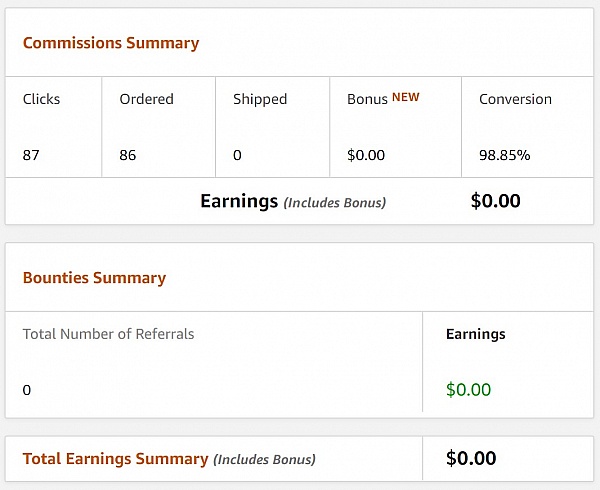Click the NEW badge beside Bonus
The height and width of the screenshot is (490, 600).
tap(406, 97)
